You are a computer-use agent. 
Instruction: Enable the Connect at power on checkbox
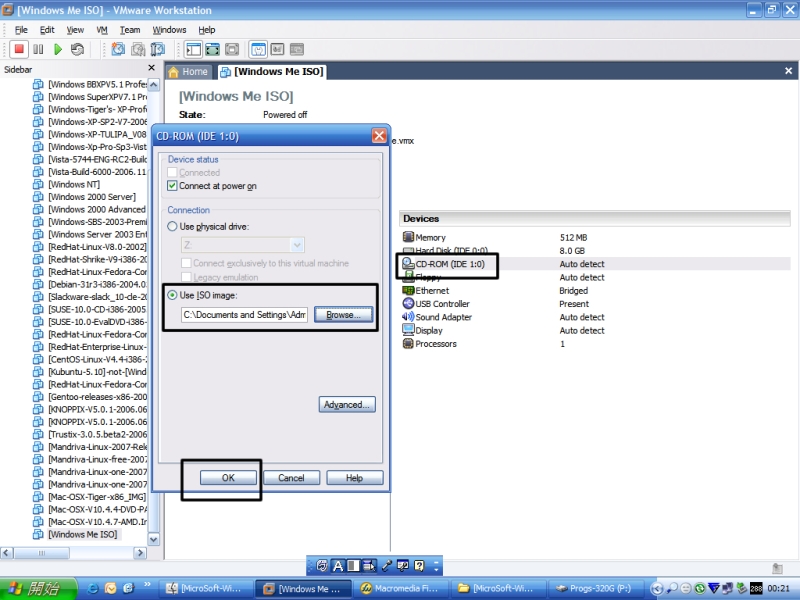(x=172, y=186)
